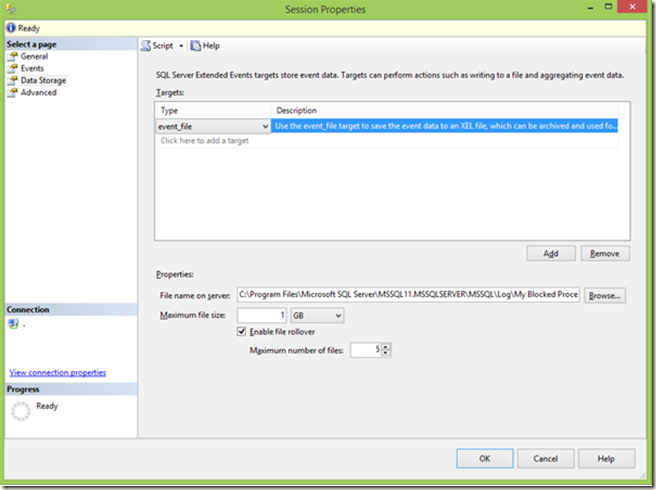Select the Events page icon
The width and height of the screenshot is (656, 490).
[13, 69]
